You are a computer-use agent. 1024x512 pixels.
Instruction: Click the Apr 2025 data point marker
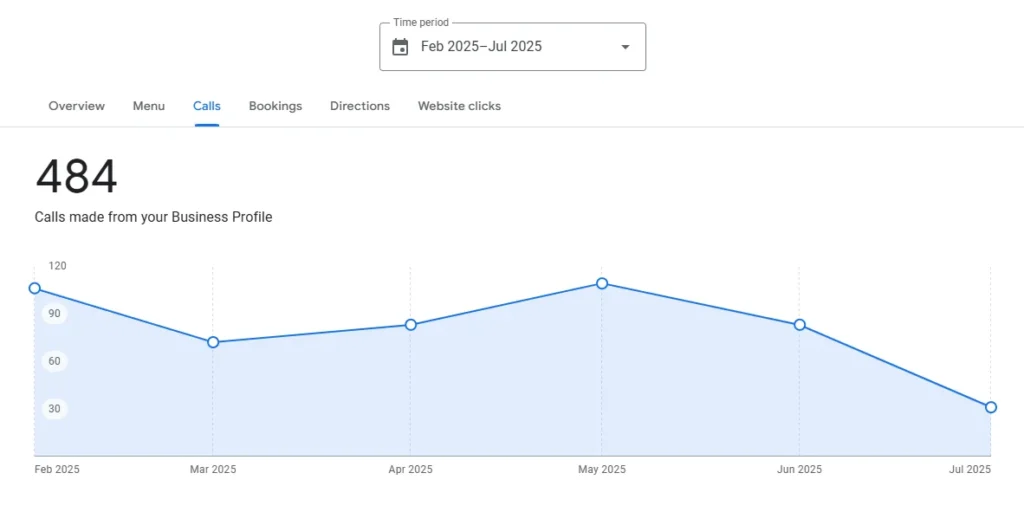point(411,324)
